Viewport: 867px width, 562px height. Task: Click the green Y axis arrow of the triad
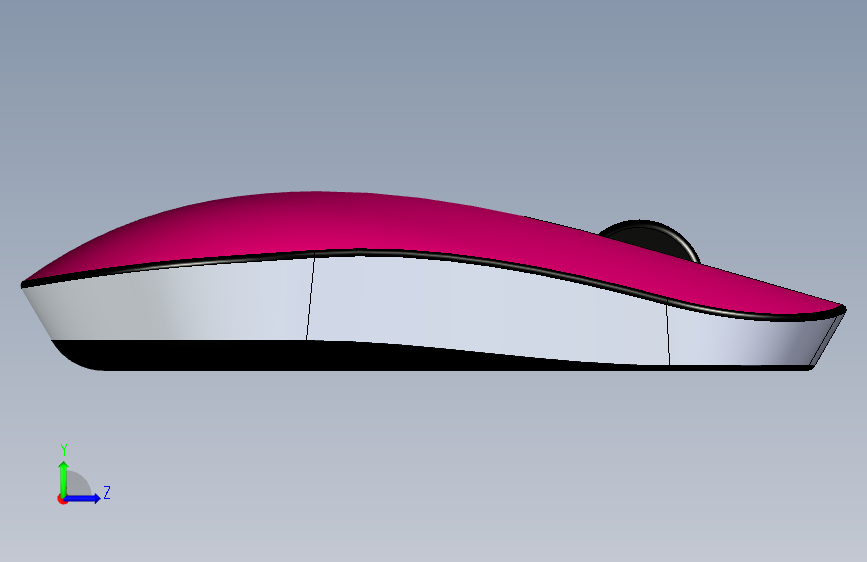(64, 478)
